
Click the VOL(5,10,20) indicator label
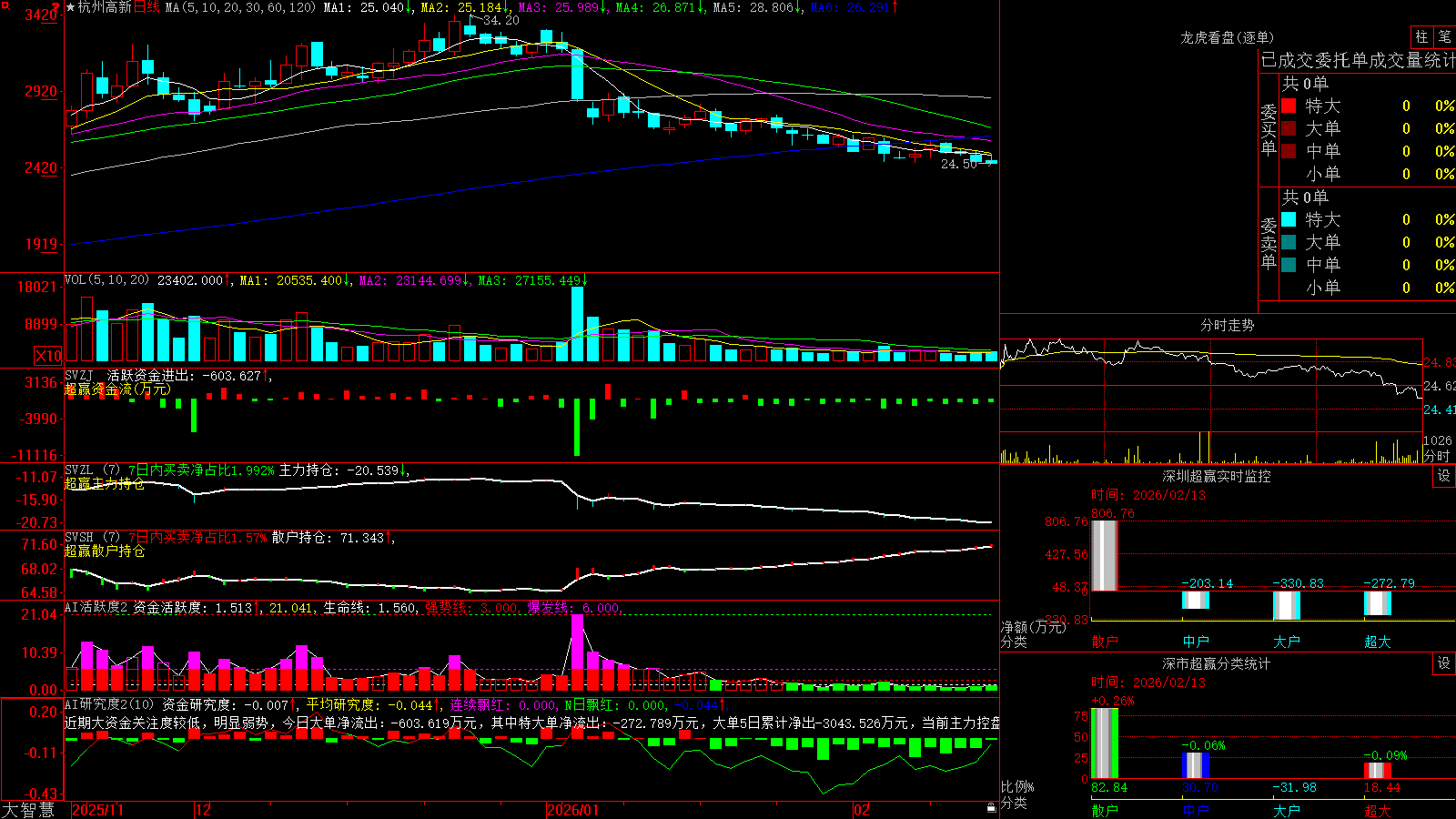106,280
